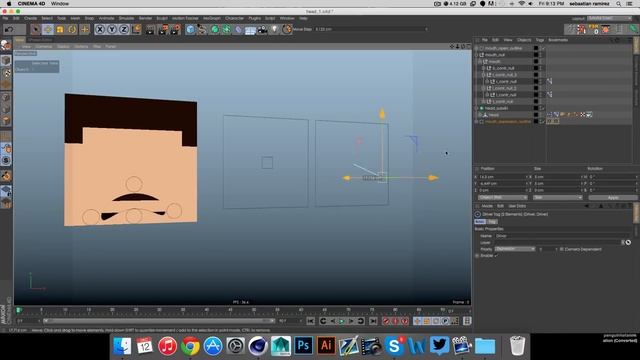640x360 pixels.
Task: Open the Object (Rel) coordinate mode dropdown
Action: point(502,198)
